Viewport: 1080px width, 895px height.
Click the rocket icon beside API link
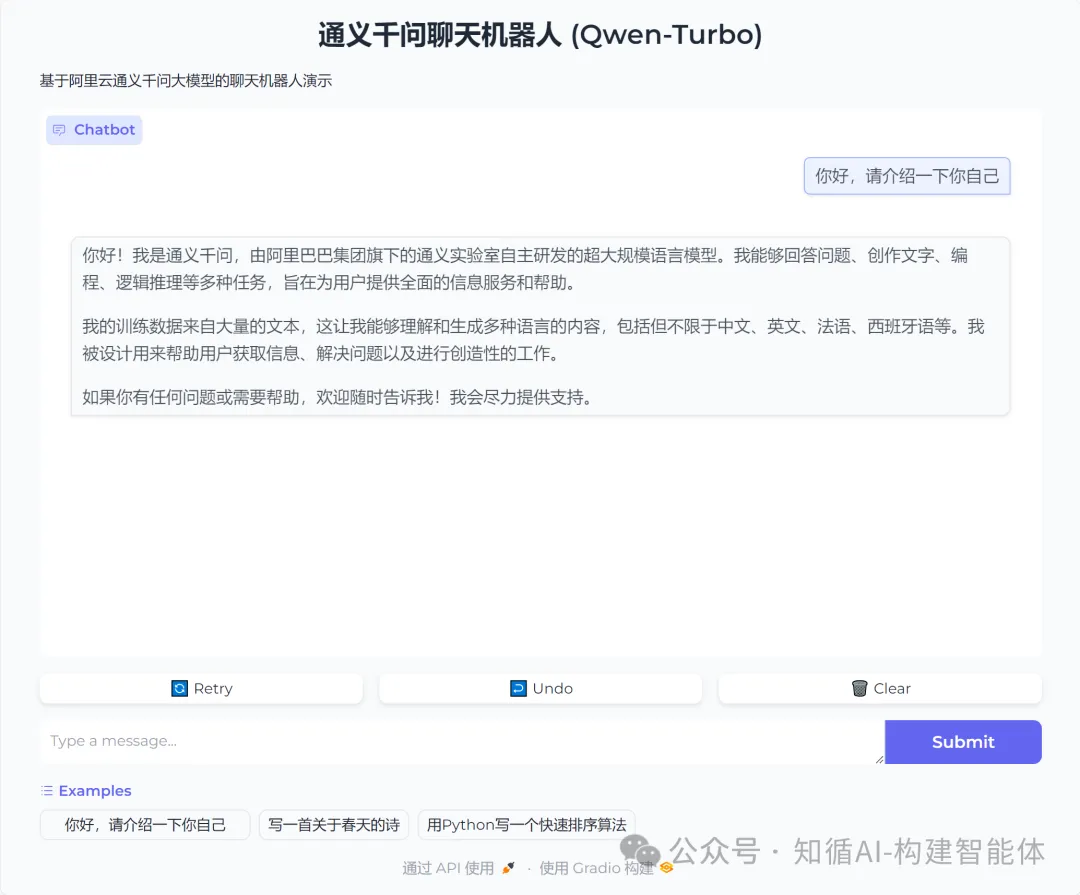tap(508, 868)
